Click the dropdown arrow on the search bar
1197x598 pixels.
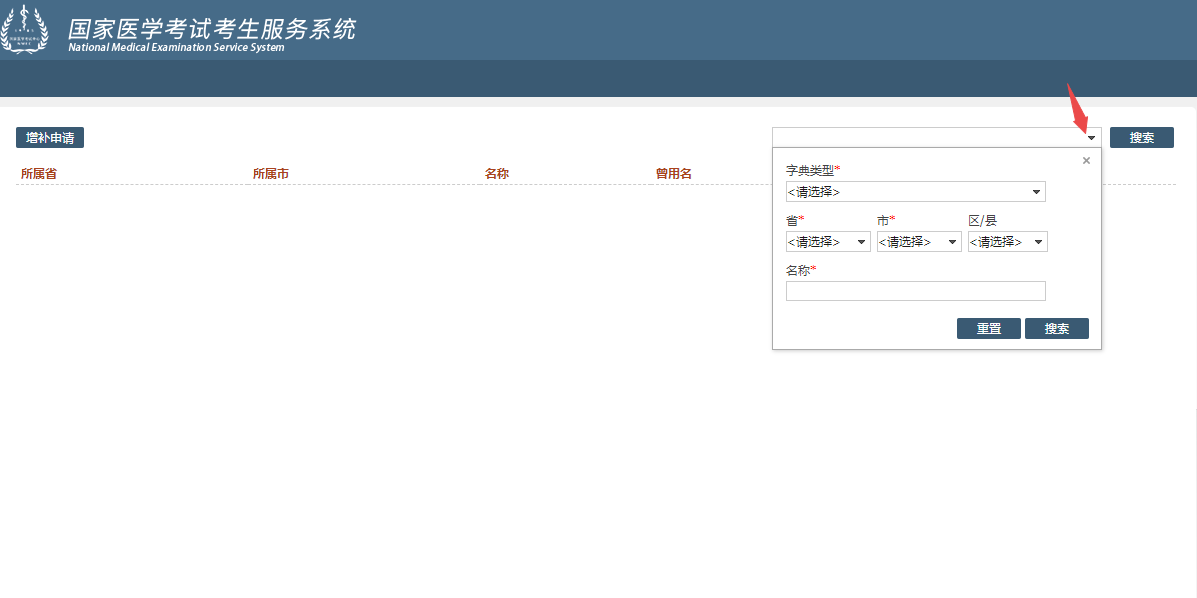(x=1090, y=136)
